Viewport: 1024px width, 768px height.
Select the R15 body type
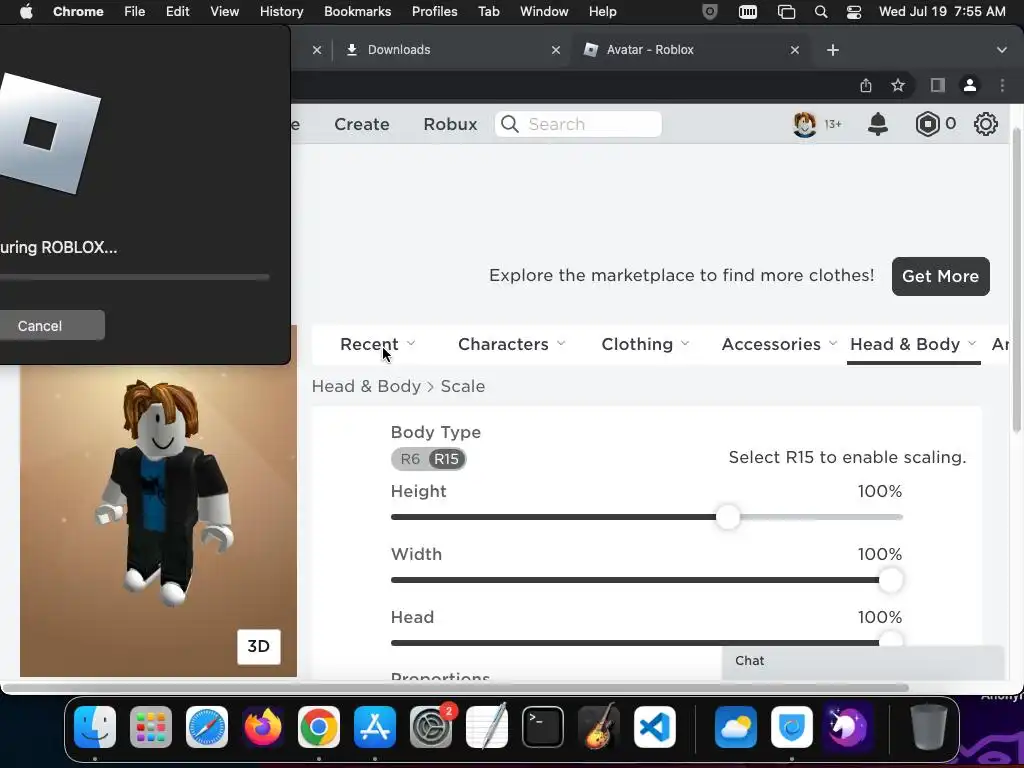(447, 459)
